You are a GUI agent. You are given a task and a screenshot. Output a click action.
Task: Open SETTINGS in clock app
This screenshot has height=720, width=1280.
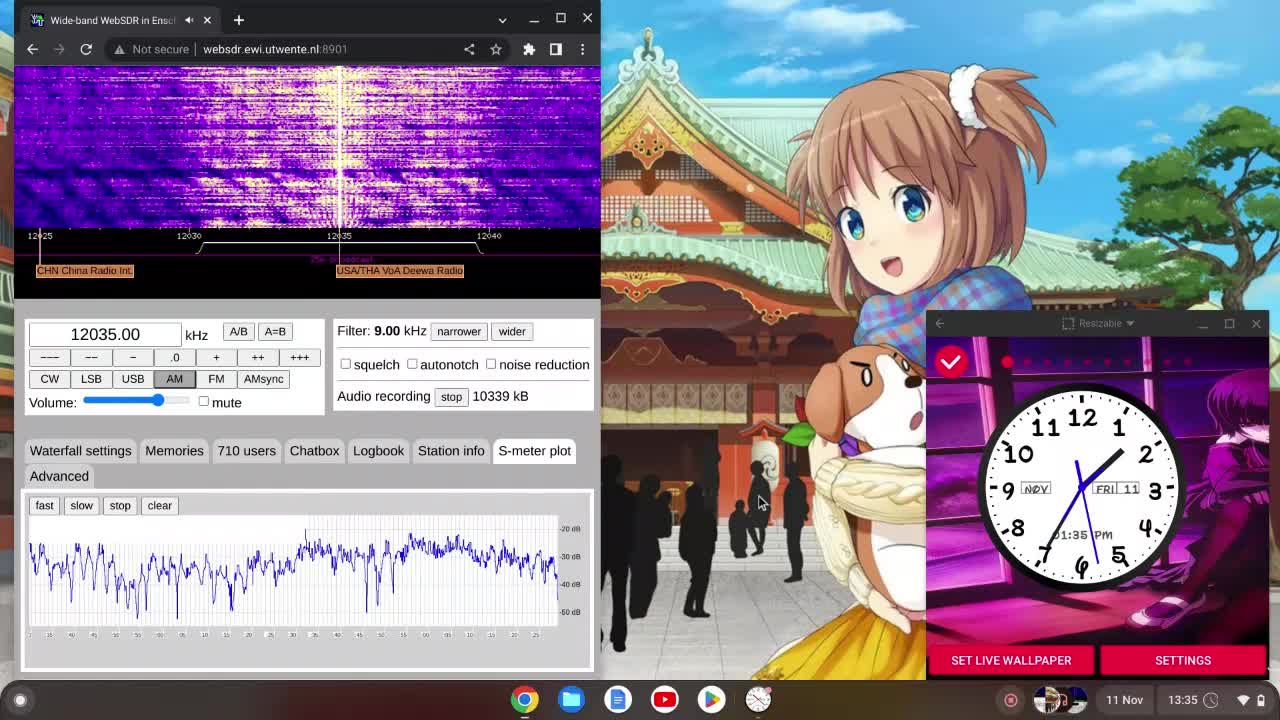point(1183,660)
